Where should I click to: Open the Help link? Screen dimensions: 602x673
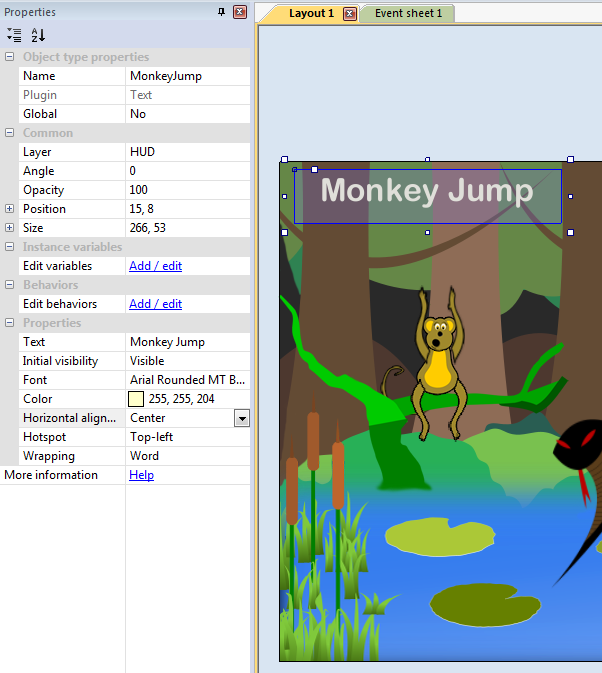click(142, 475)
